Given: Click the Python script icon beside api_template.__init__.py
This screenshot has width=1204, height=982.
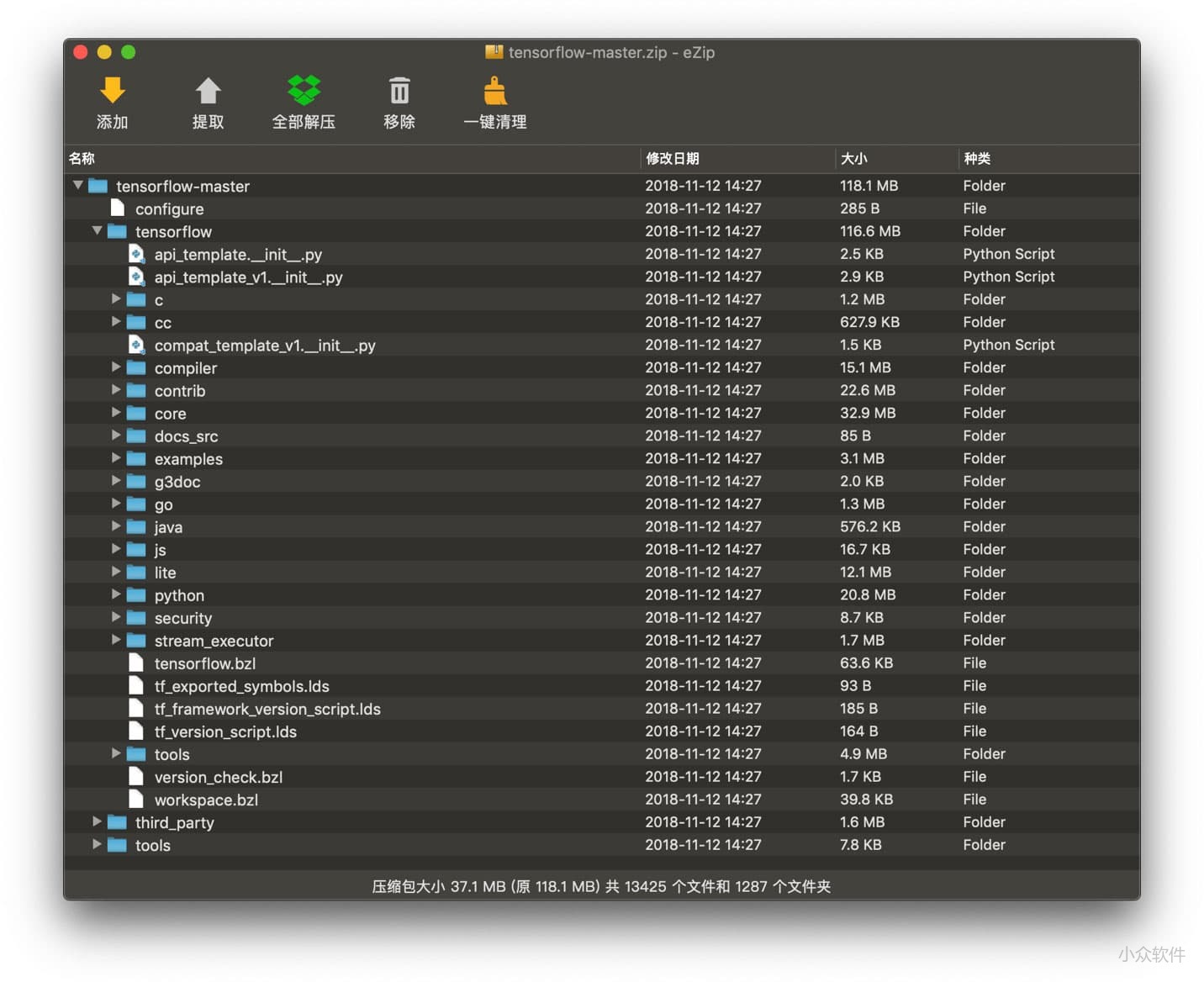Looking at the screenshot, I should (x=137, y=254).
